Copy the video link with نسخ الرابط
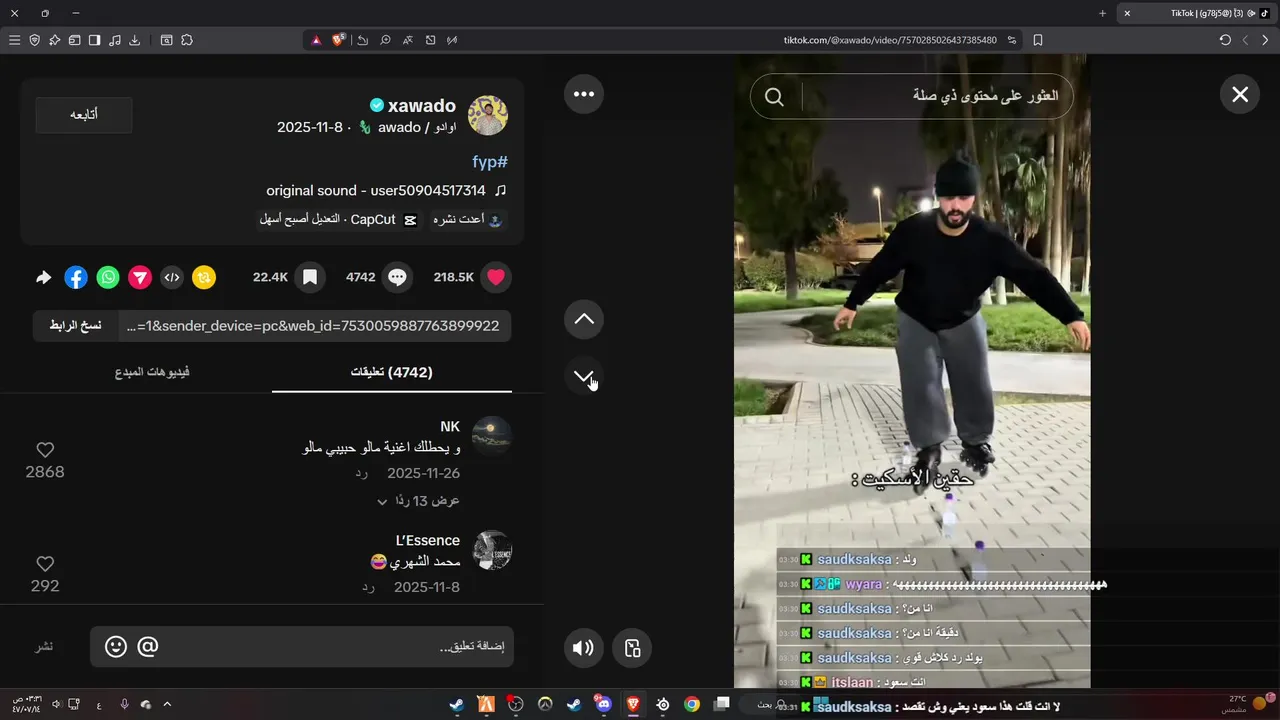The image size is (1280, 720). 76,326
